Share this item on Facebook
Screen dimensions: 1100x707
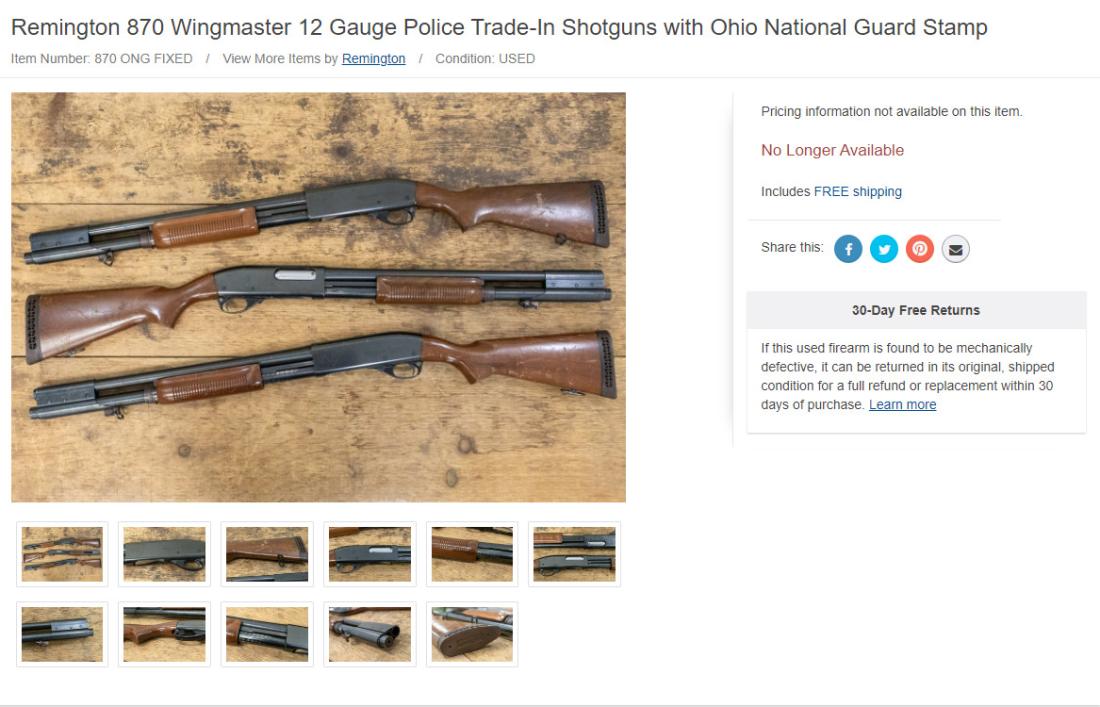click(847, 248)
